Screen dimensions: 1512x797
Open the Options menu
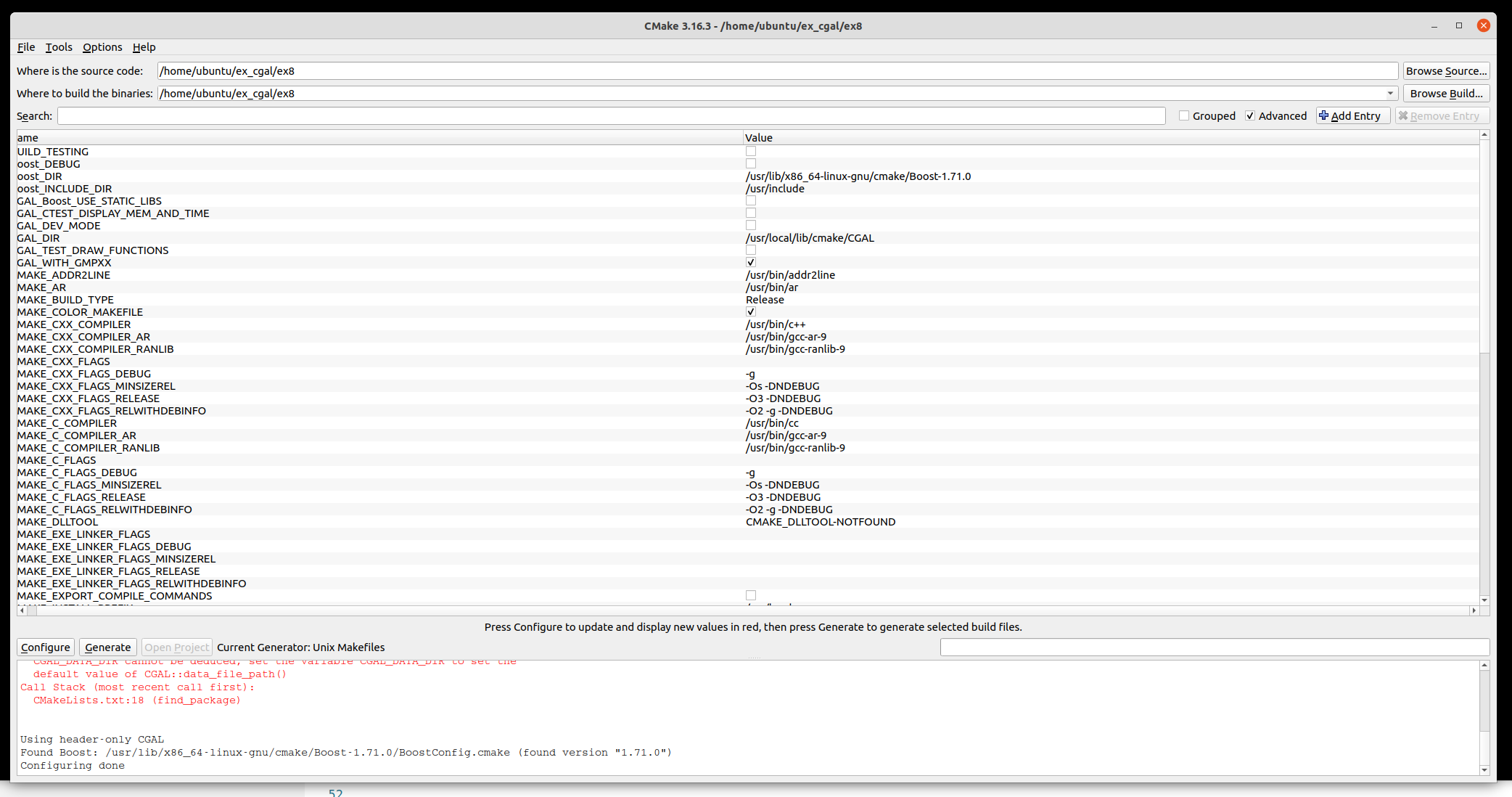click(102, 47)
